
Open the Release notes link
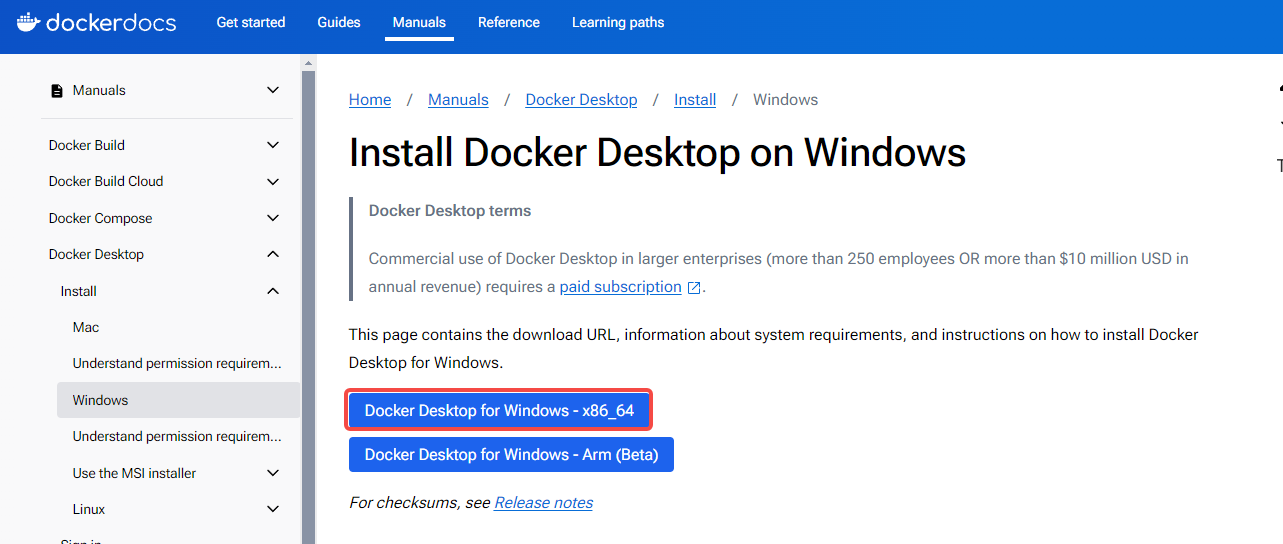[x=544, y=502]
